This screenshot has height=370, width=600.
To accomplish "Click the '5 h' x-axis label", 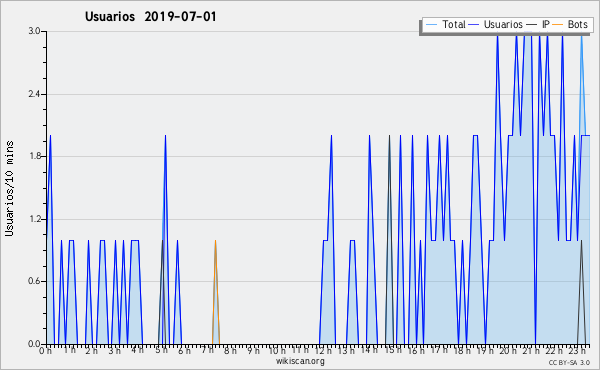I will click(161, 350).
